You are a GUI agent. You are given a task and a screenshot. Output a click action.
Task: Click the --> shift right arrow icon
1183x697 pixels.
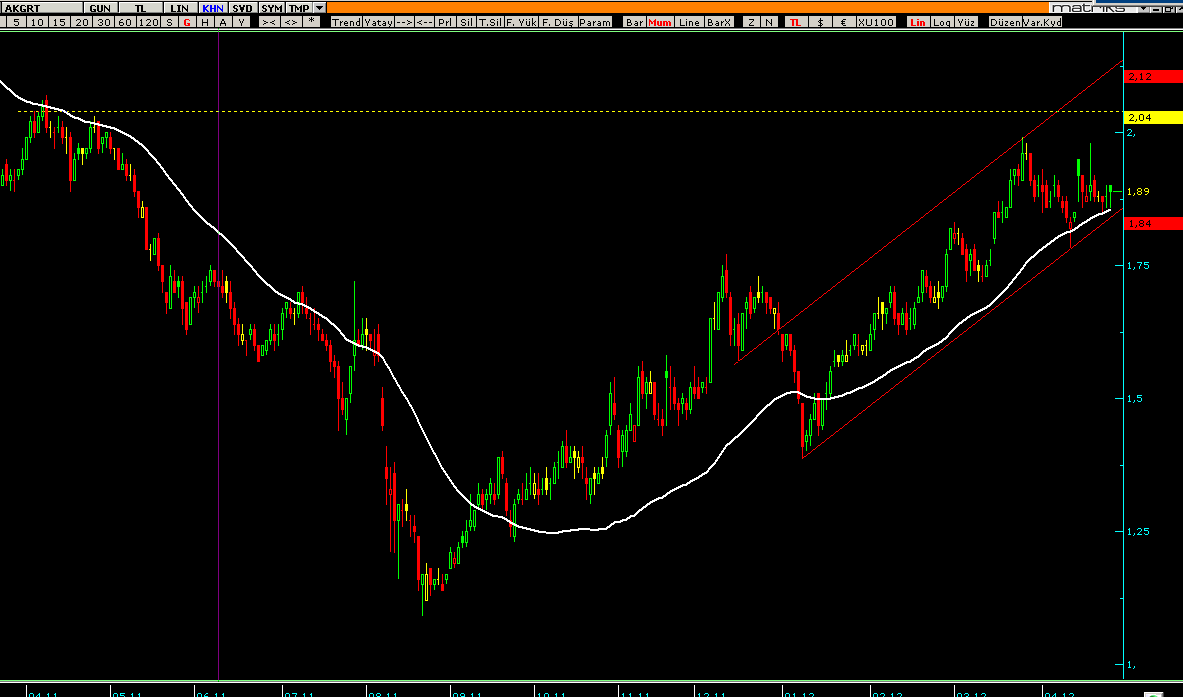coord(404,22)
